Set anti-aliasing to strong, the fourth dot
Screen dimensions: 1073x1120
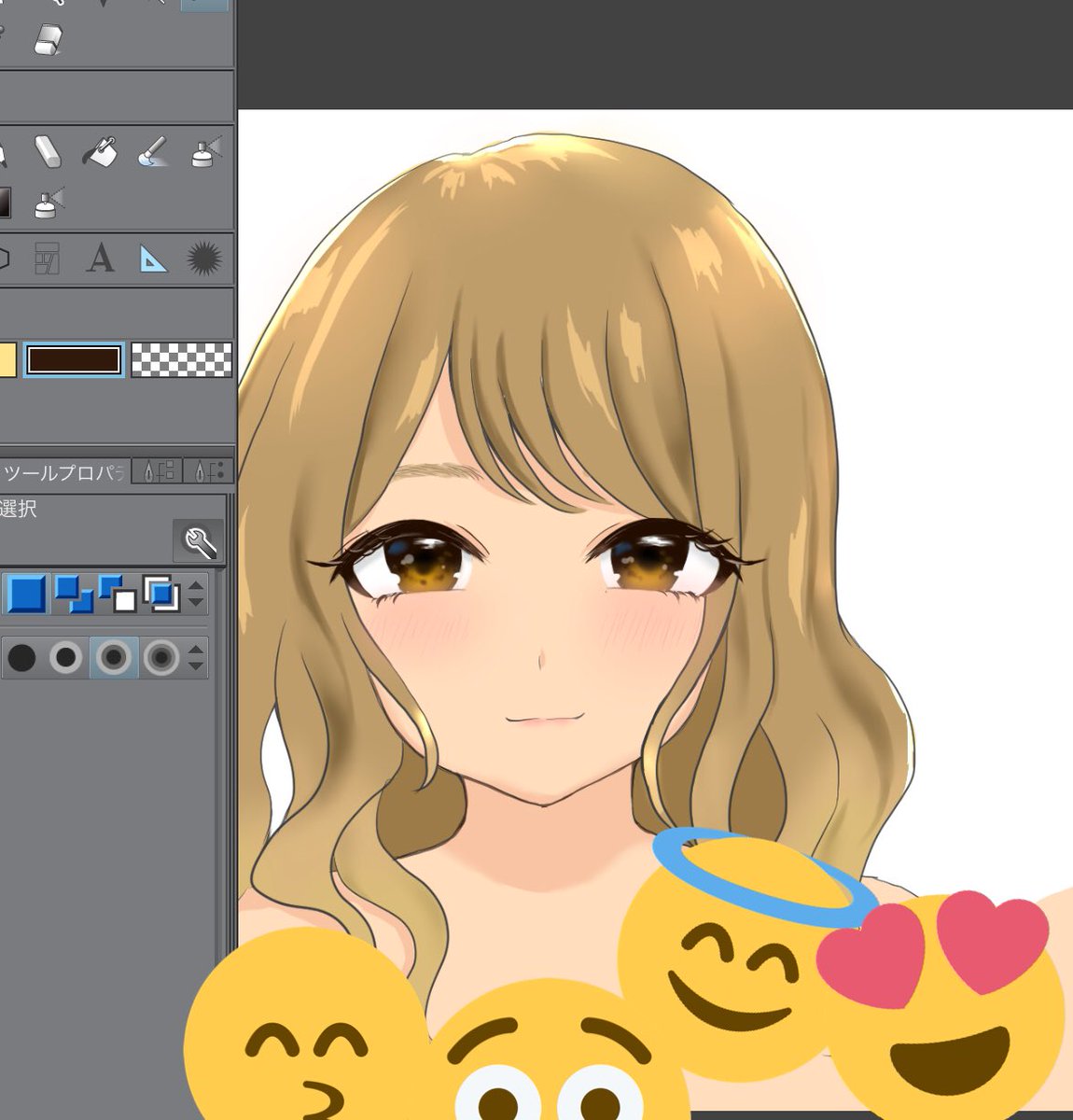(161, 658)
